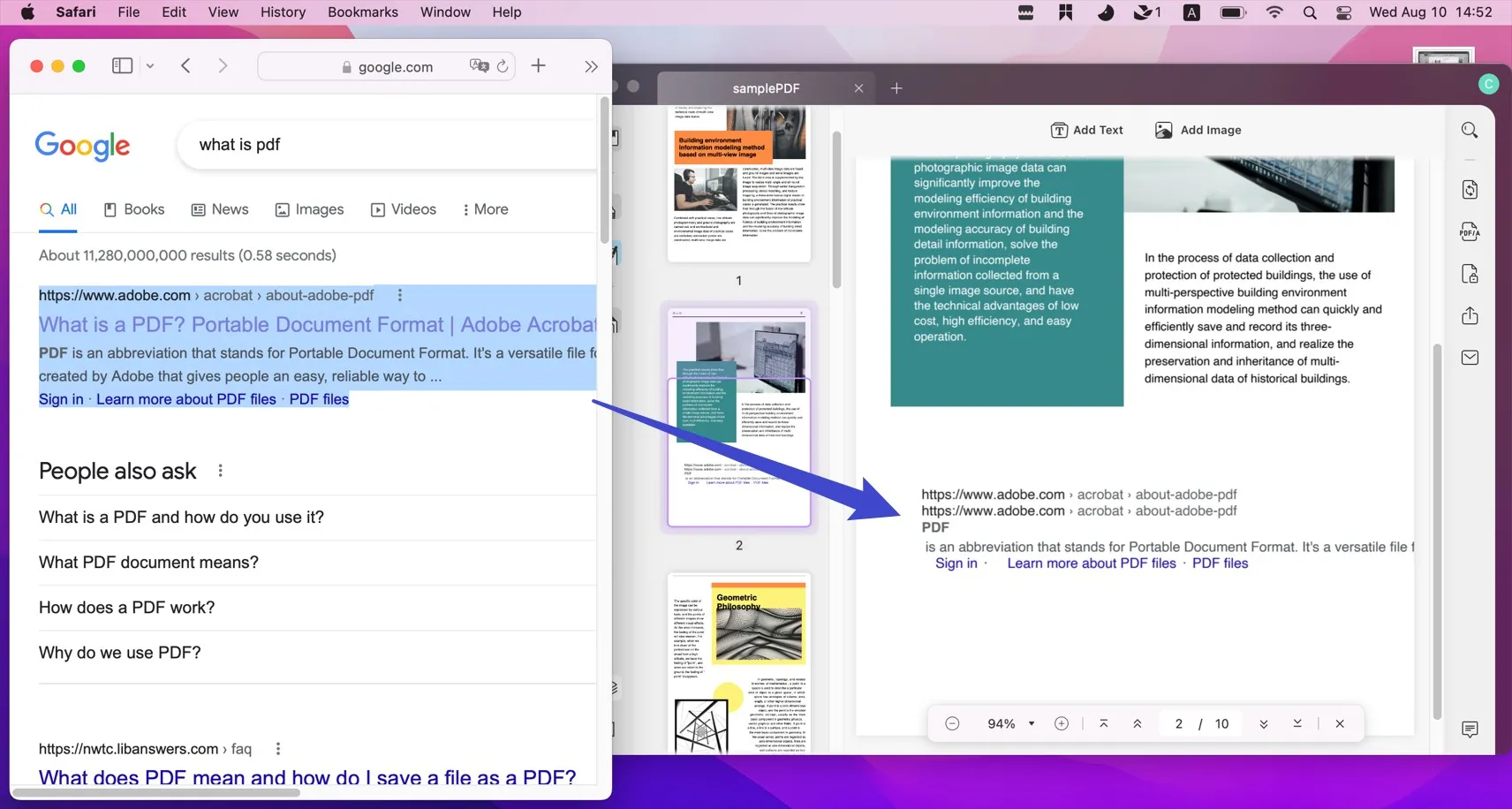The height and width of the screenshot is (809, 1512).
Task: Click Safari horizontal scrollbar
Action: (x=156, y=792)
